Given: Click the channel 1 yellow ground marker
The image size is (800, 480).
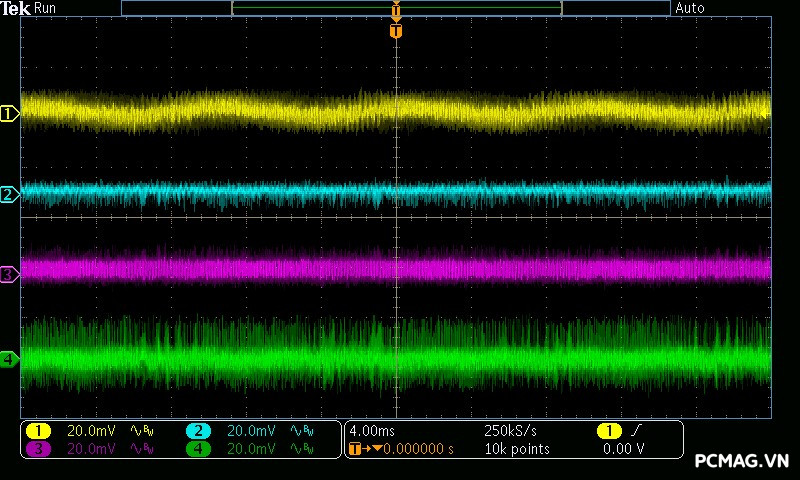Looking at the screenshot, I should [9, 114].
